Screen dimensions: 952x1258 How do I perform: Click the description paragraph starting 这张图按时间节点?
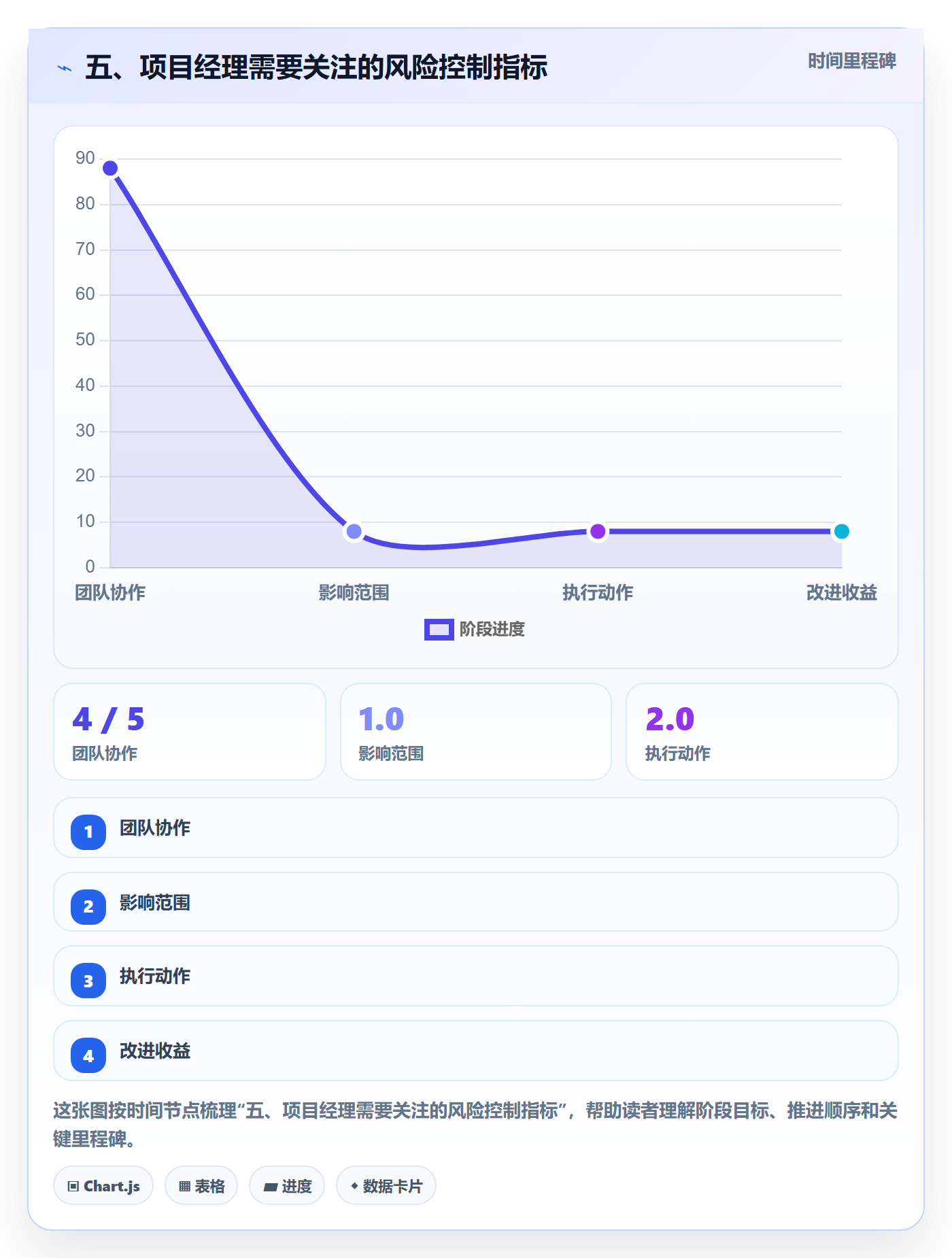(475, 1125)
